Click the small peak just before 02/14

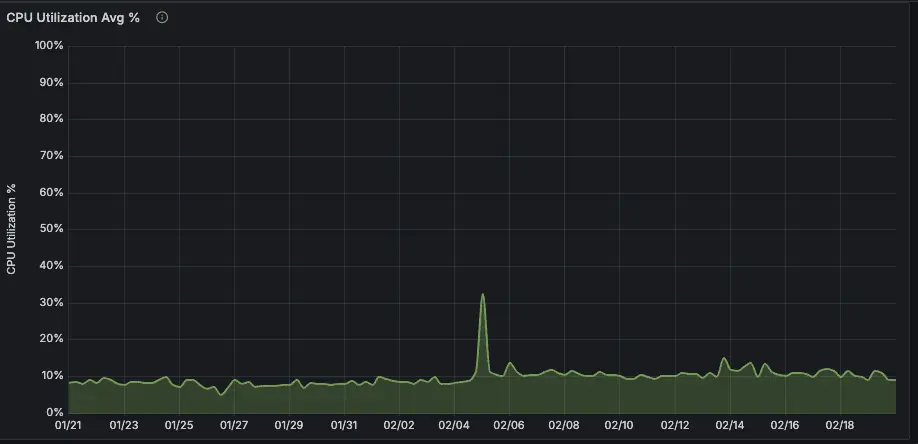click(x=723, y=359)
